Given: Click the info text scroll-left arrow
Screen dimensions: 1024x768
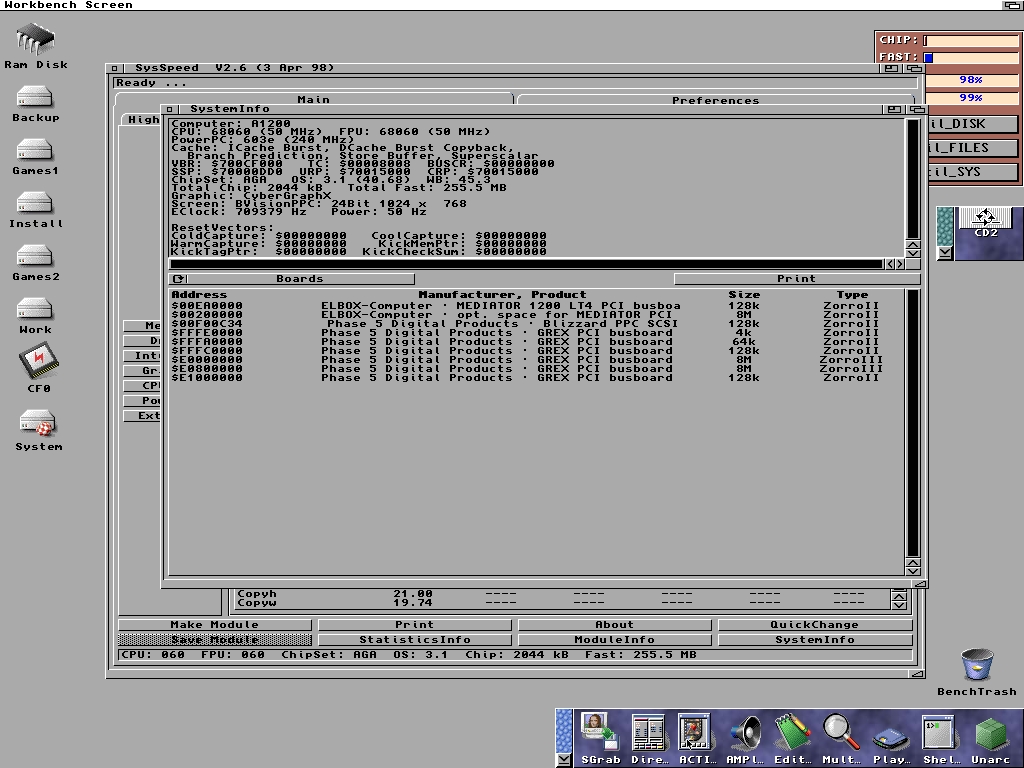Looking at the screenshot, I should point(889,264).
